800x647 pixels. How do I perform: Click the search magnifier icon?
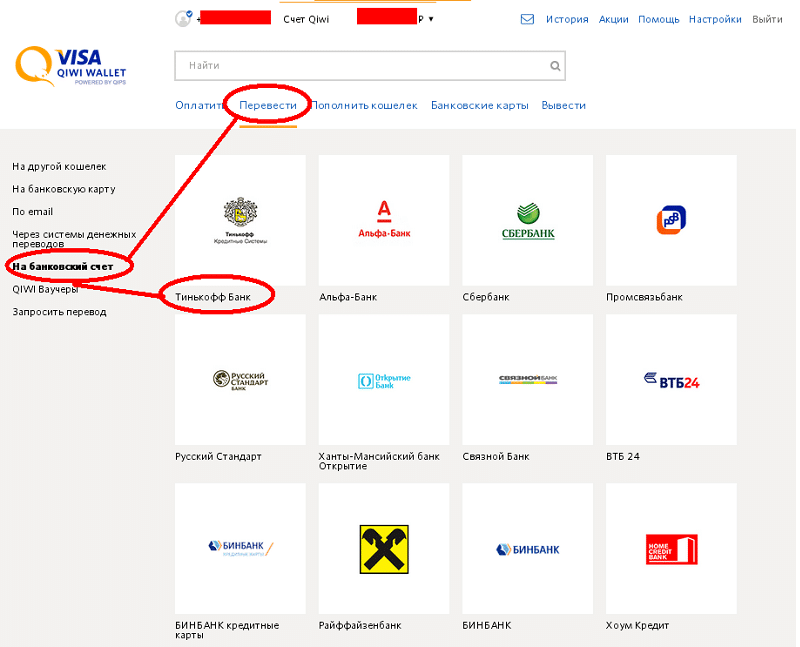pyautogui.click(x=555, y=66)
